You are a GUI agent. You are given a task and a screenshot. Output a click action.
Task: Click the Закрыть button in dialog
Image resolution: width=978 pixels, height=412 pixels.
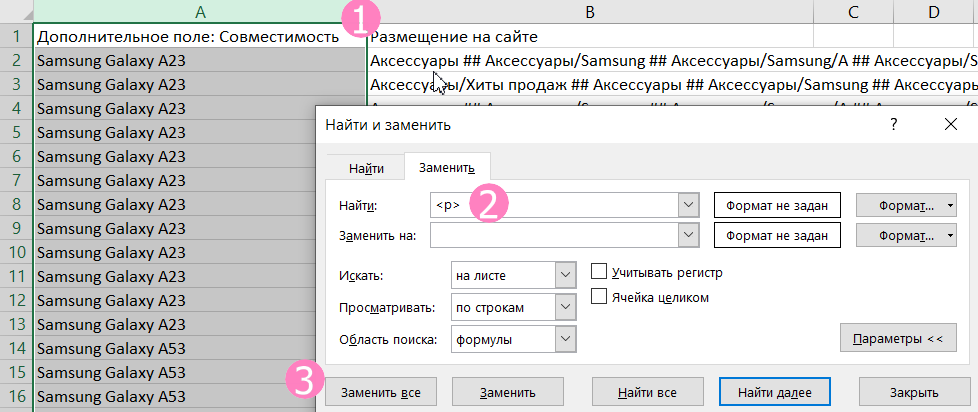click(x=914, y=393)
